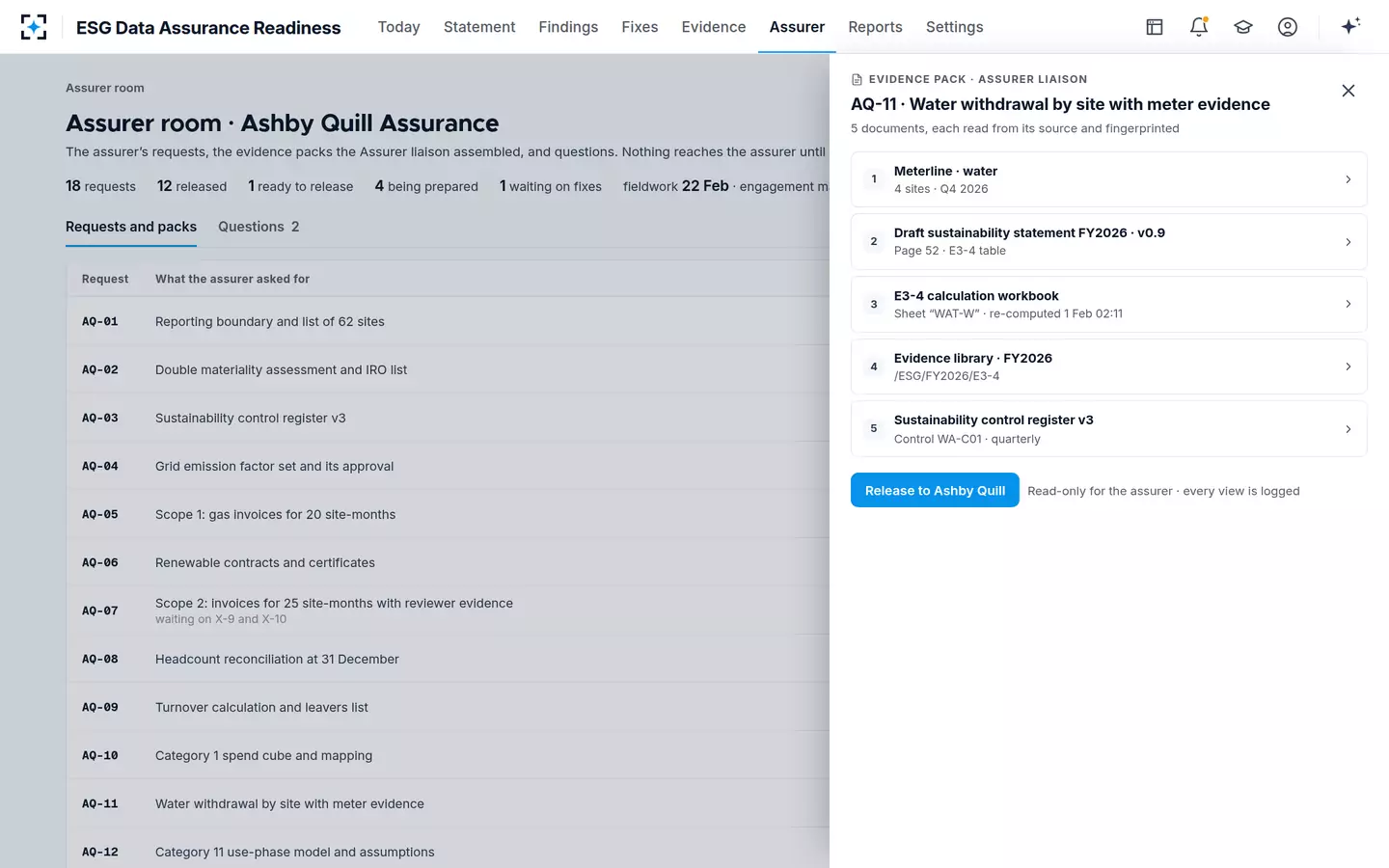Expand Evidence library · FY2026 chevron
Screen dimensions: 1389x868
click(1348, 366)
